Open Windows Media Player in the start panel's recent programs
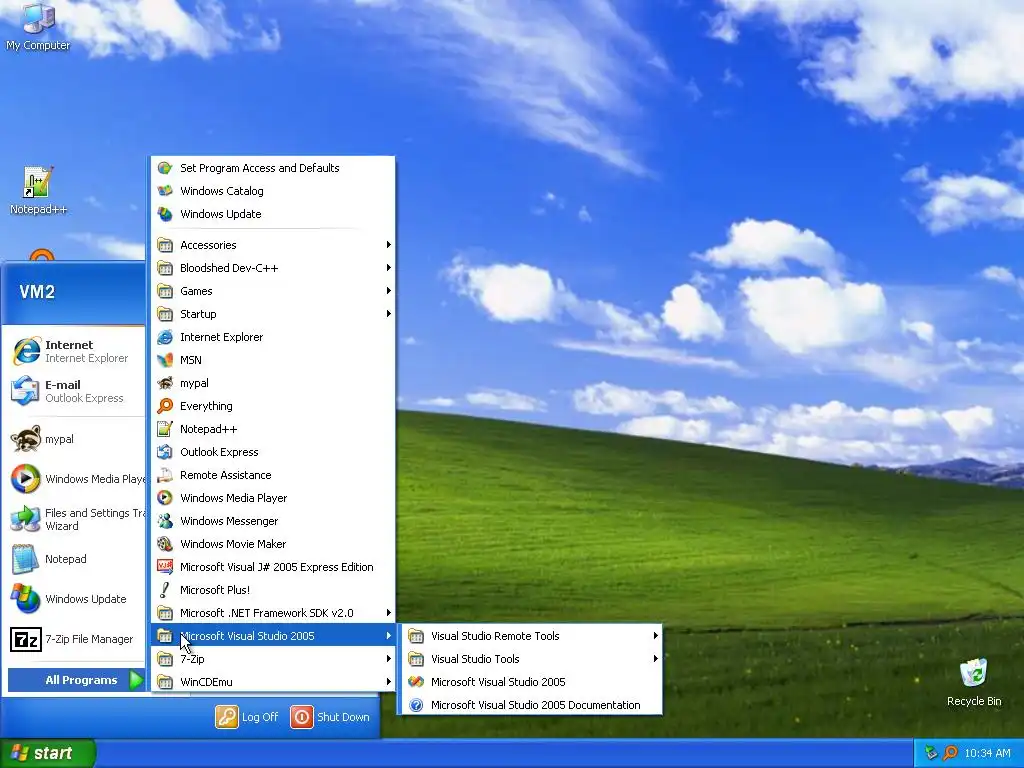 tap(76, 479)
